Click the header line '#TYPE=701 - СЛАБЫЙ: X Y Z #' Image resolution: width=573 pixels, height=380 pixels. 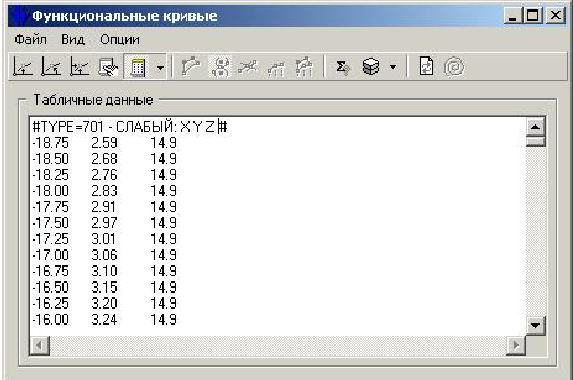130,127
